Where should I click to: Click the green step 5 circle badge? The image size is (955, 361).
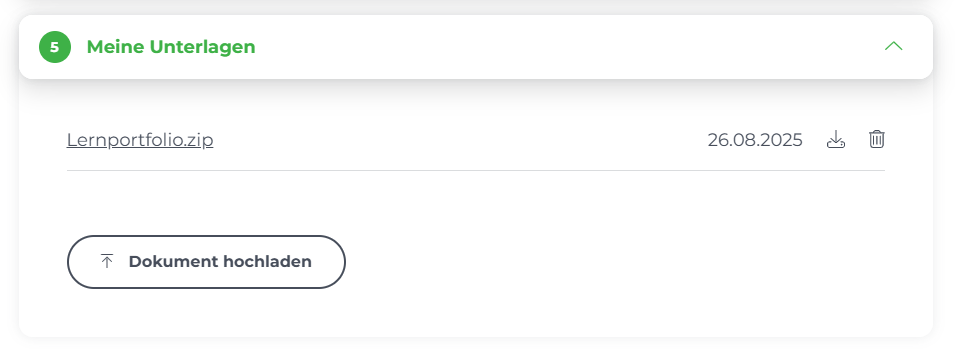pyautogui.click(x=55, y=47)
